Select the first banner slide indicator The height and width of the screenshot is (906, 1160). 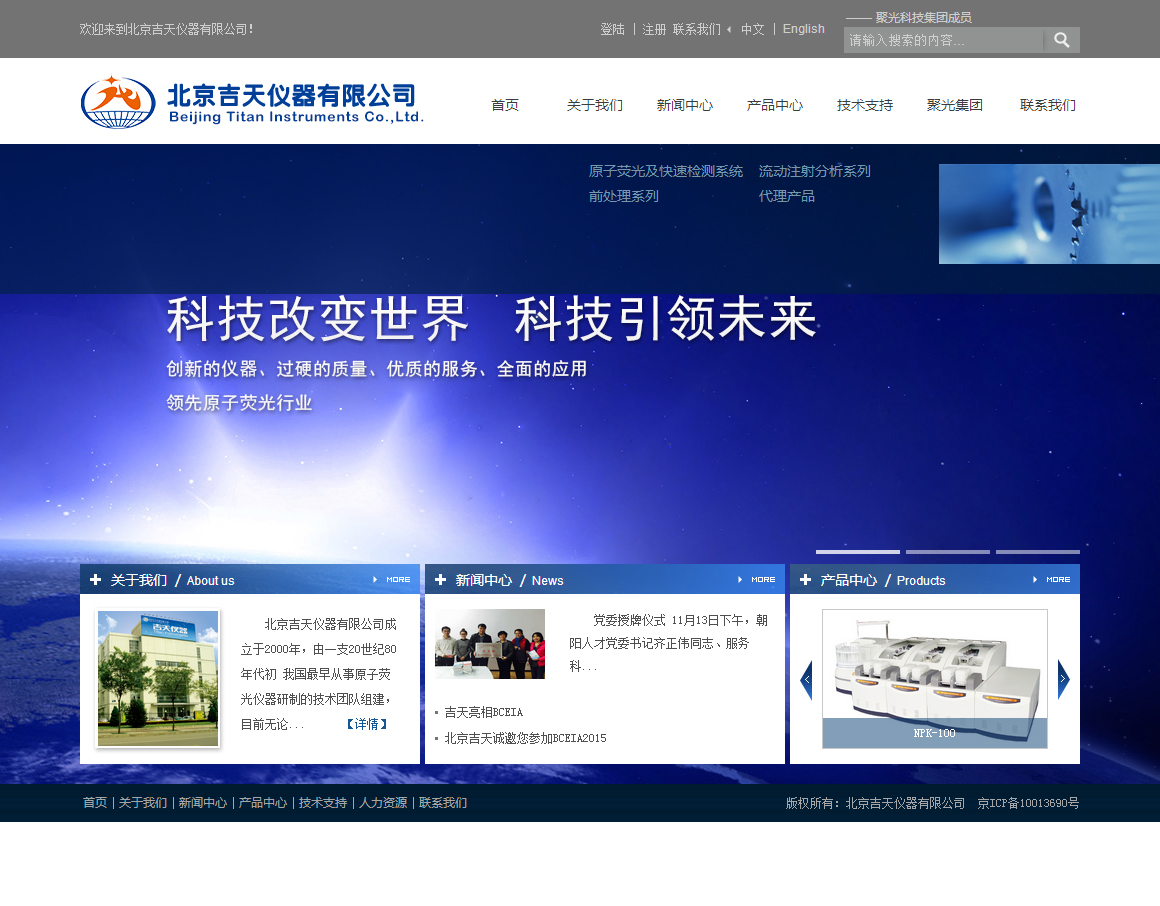(x=857, y=552)
